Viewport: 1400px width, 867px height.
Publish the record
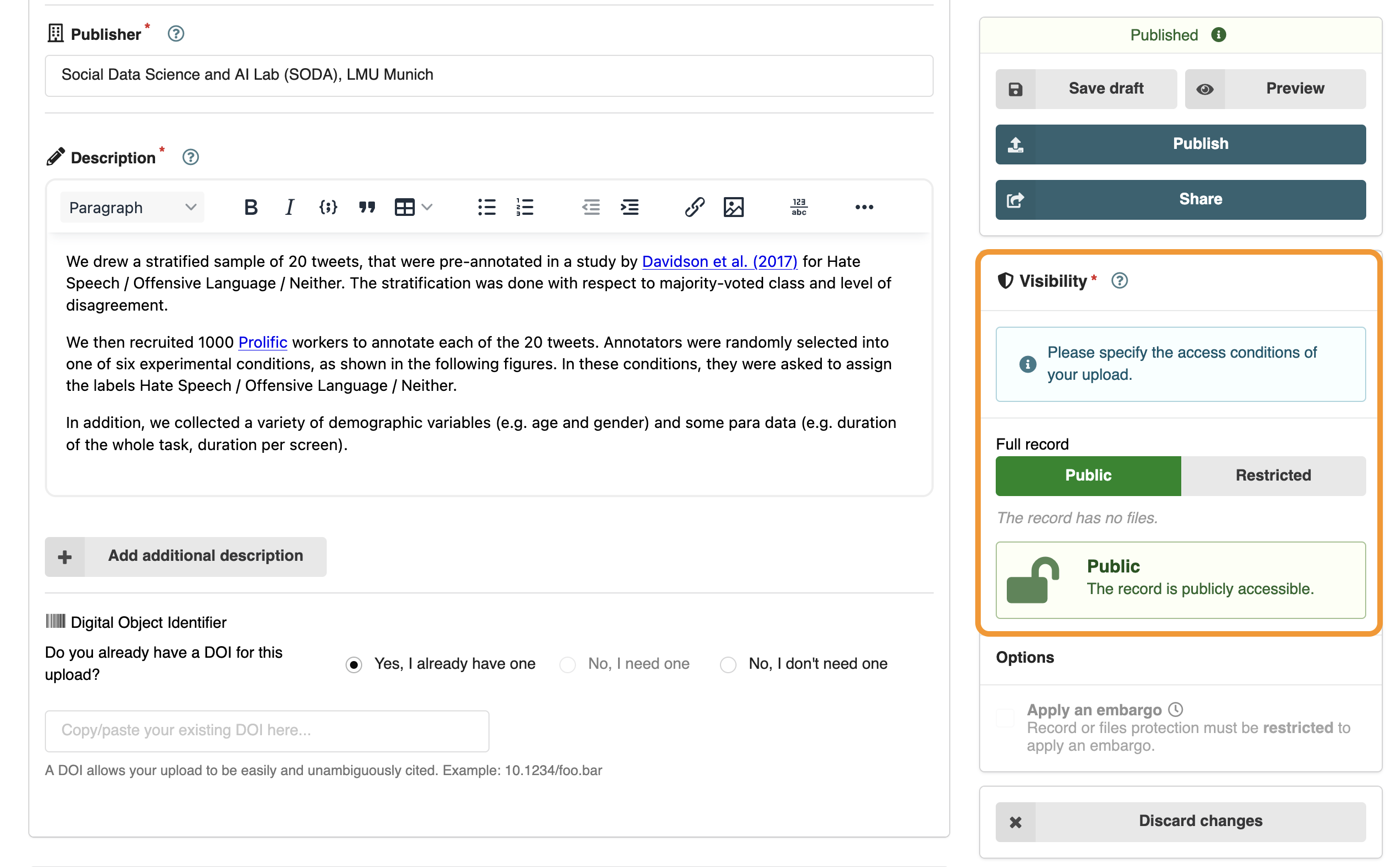coord(1180,144)
